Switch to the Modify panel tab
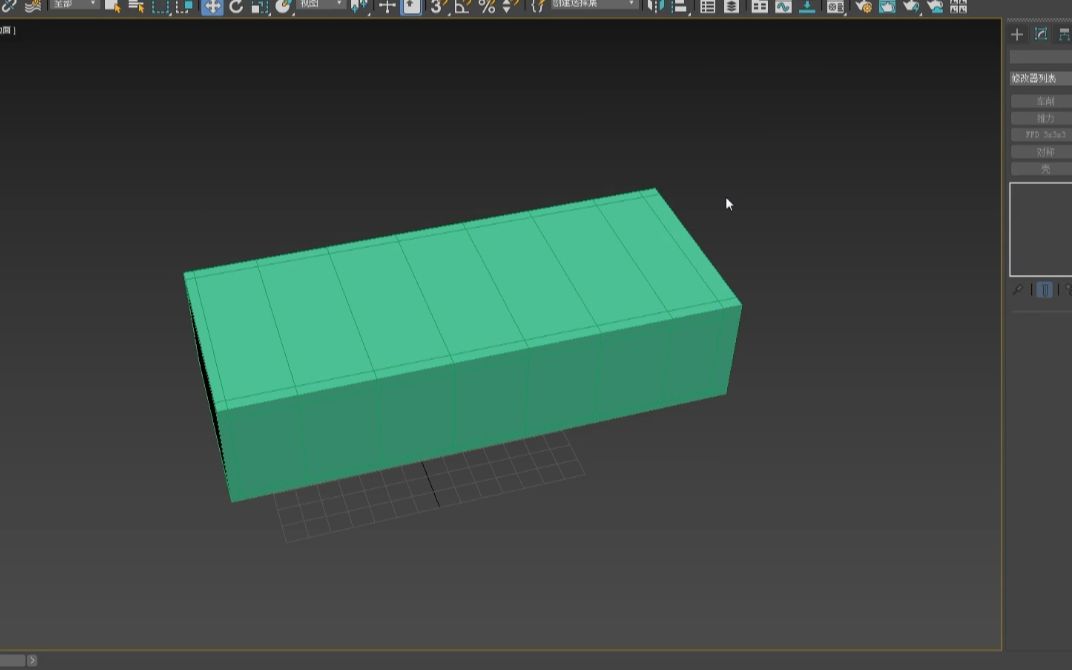 [1041, 33]
